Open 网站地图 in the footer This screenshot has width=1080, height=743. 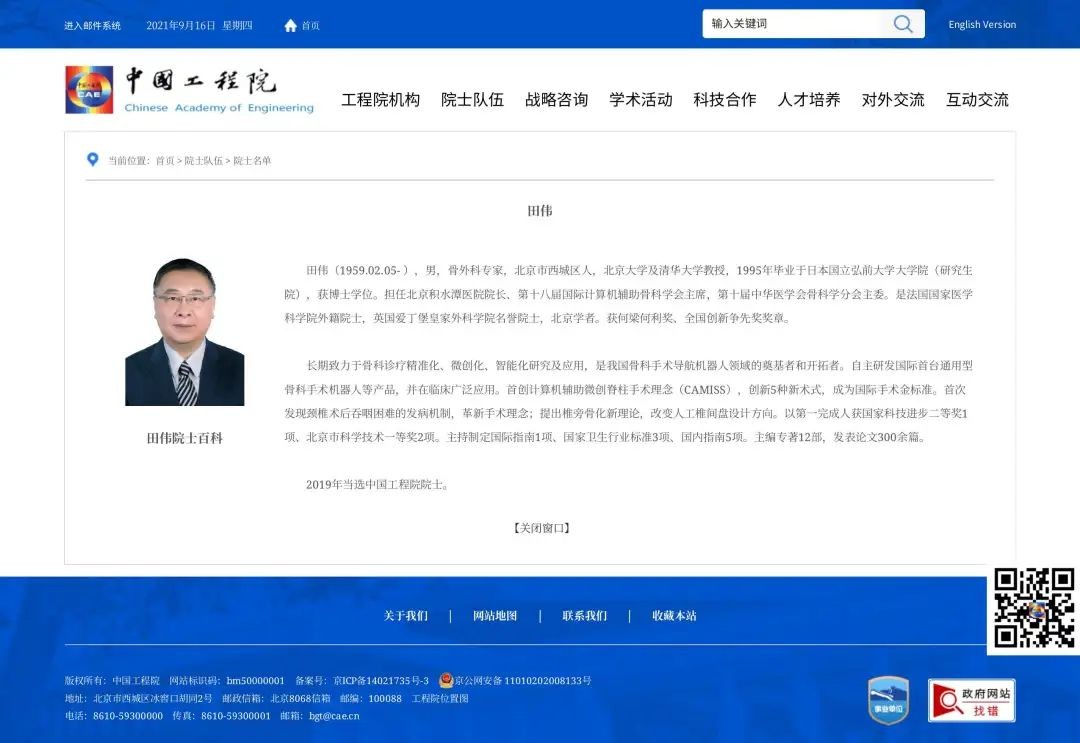495,616
